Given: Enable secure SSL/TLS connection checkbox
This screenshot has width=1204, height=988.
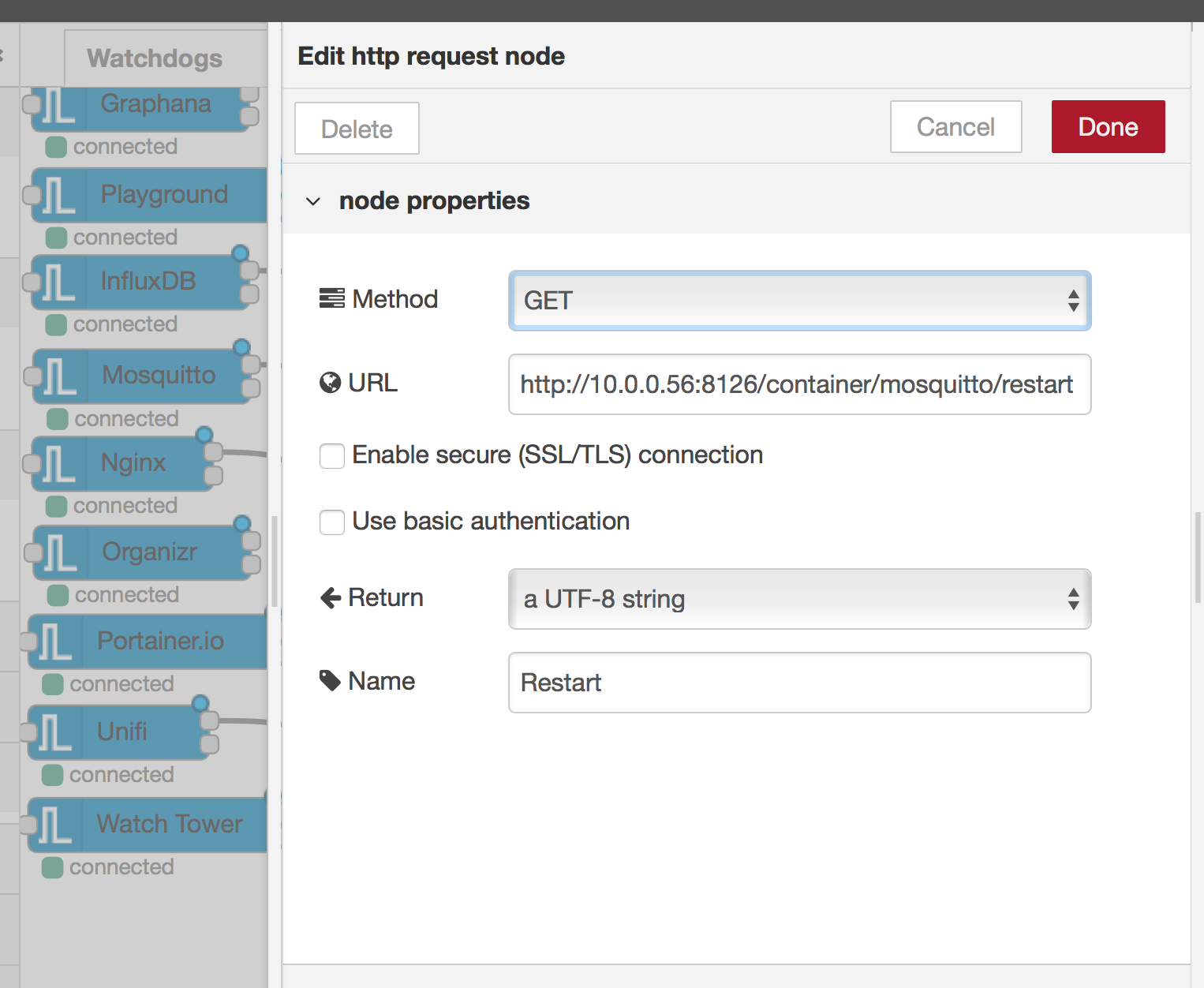Looking at the screenshot, I should point(332,456).
